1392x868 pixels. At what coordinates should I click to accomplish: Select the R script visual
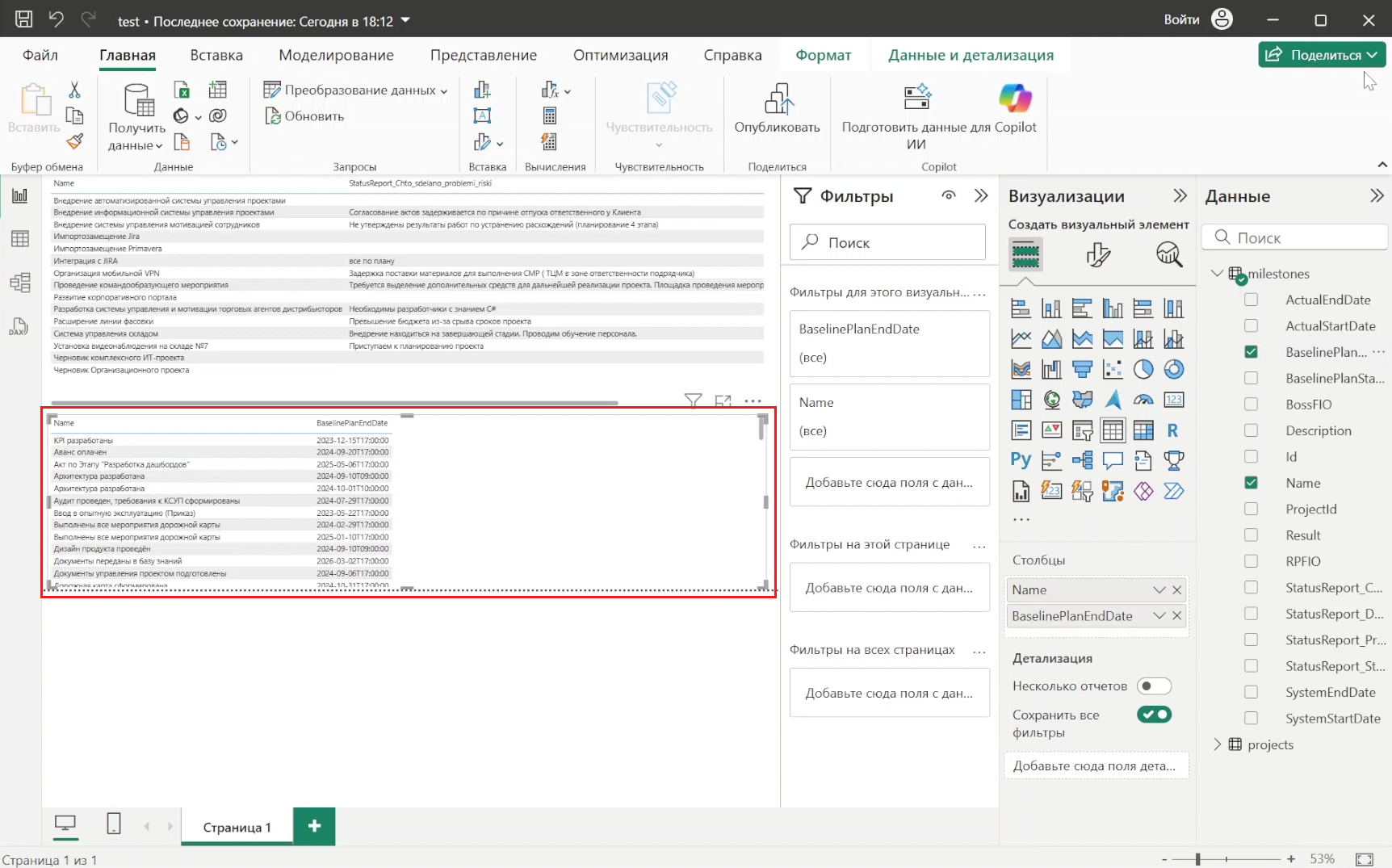pos(1174,430)
